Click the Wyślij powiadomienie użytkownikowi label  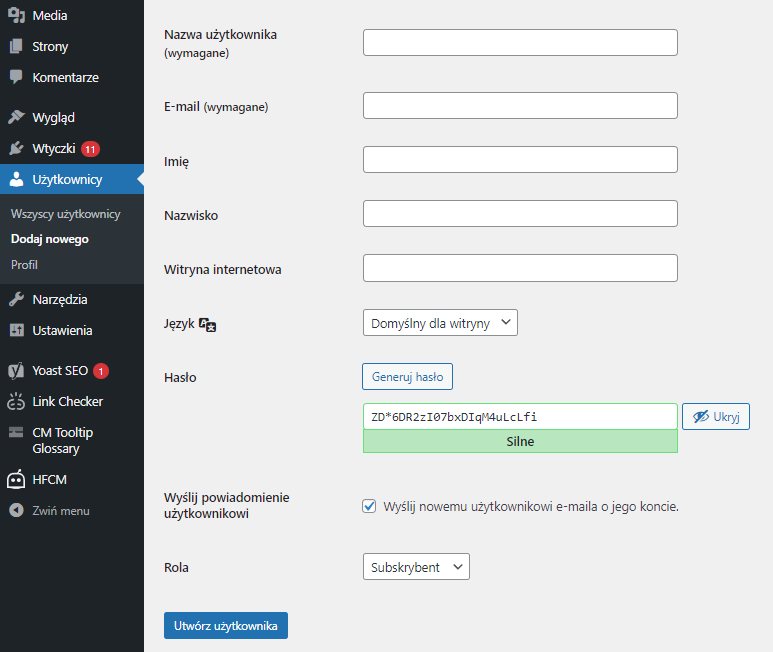tap(227, 505)
